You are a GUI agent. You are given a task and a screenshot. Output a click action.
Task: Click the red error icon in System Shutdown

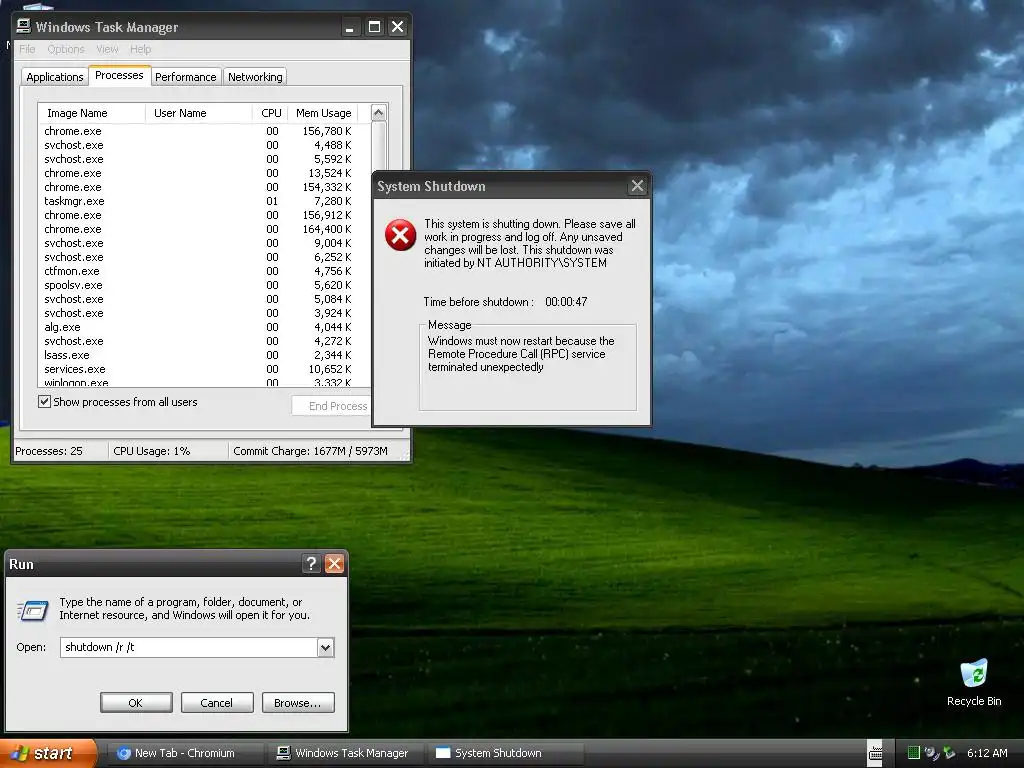pyautogui.click(x=400, y=235)
